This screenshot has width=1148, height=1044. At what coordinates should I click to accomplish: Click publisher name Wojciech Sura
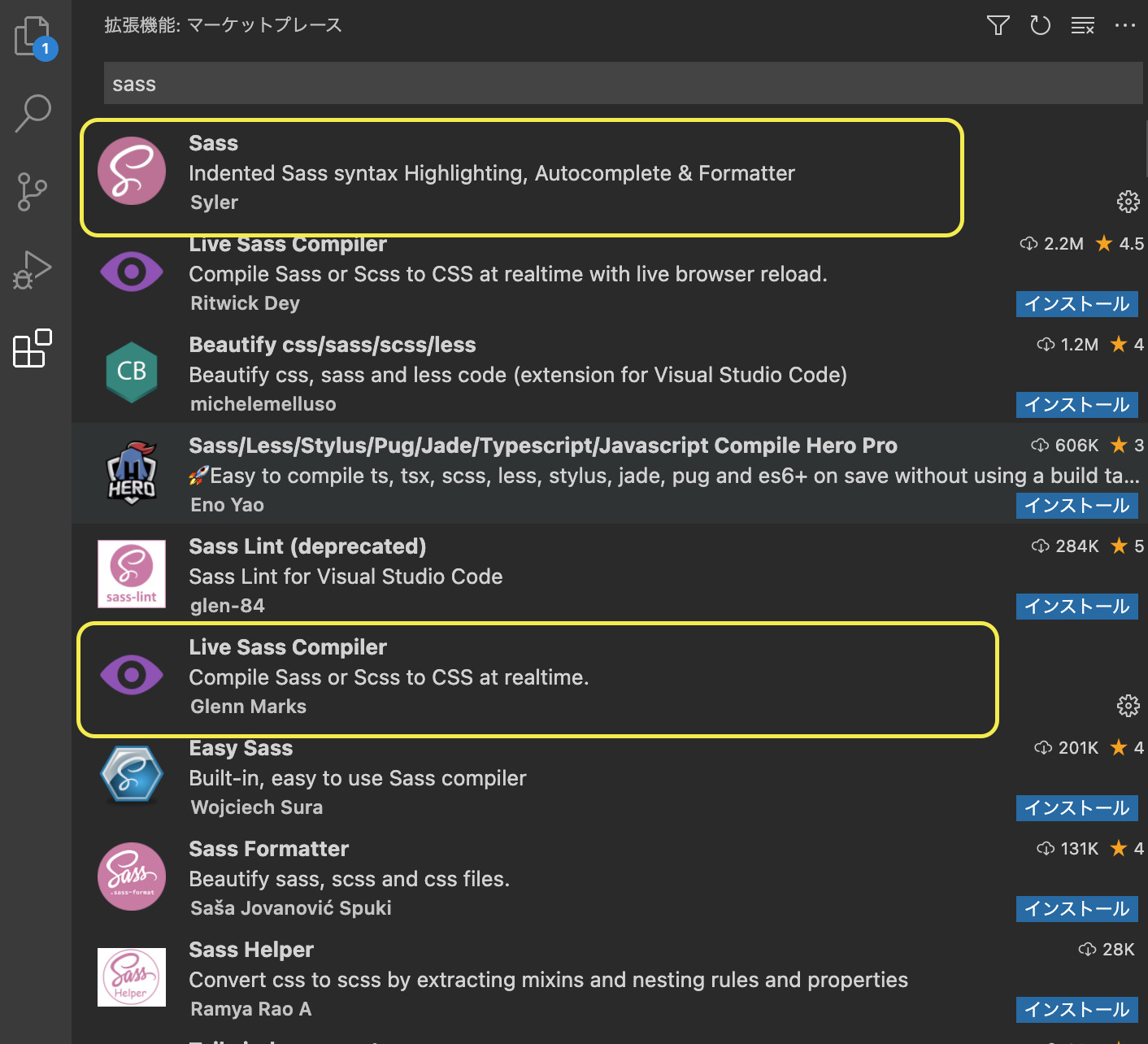click(257, 807)
